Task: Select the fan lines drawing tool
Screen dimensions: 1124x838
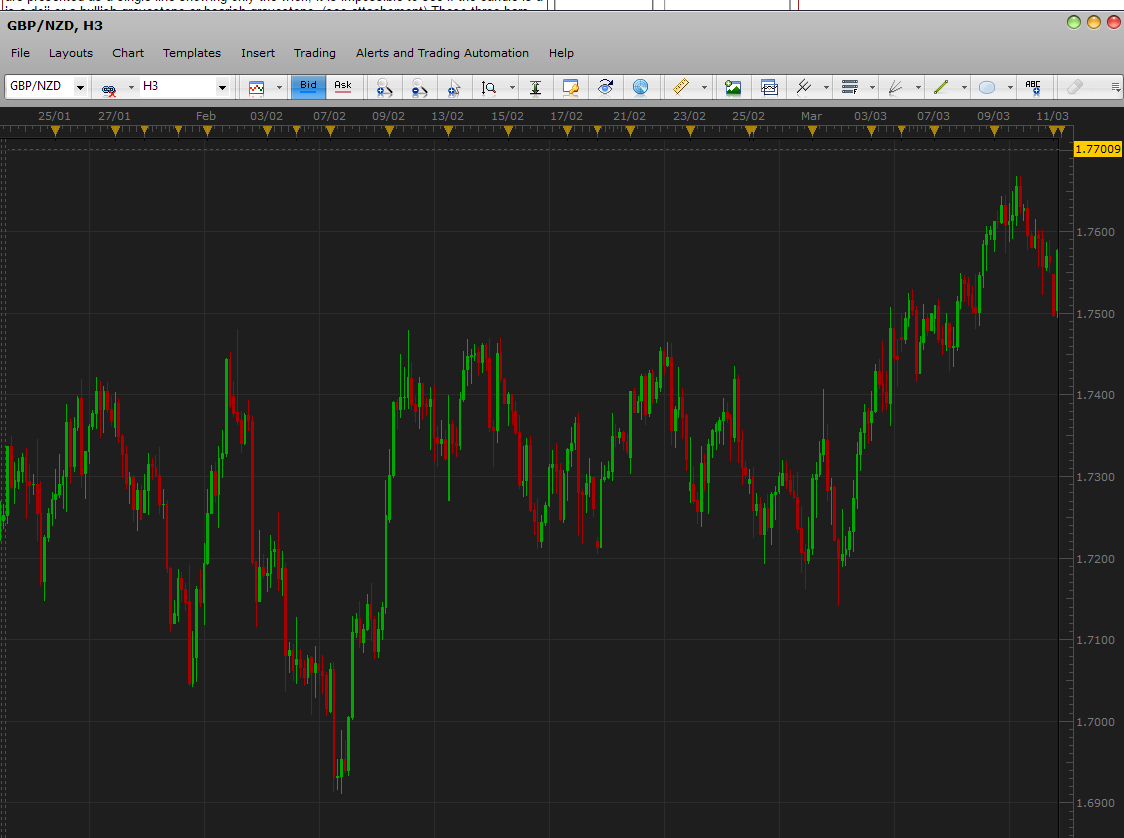Action: (x=895, y=87)
